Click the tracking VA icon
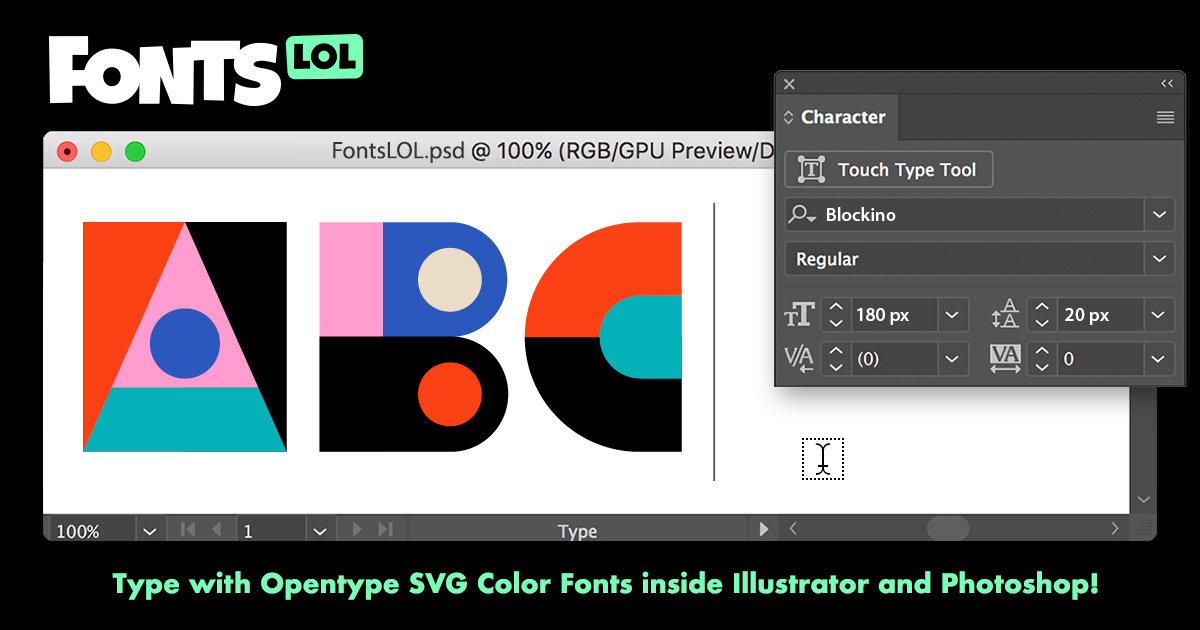 pyautogui.click(x=1005, y=358)
